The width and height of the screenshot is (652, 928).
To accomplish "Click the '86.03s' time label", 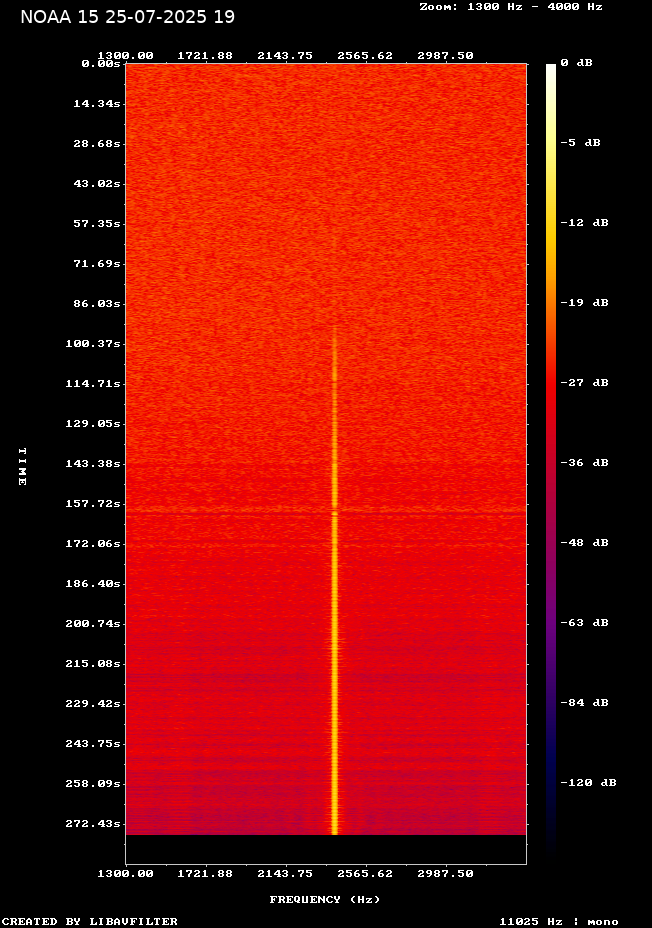I will click(97, 304).
